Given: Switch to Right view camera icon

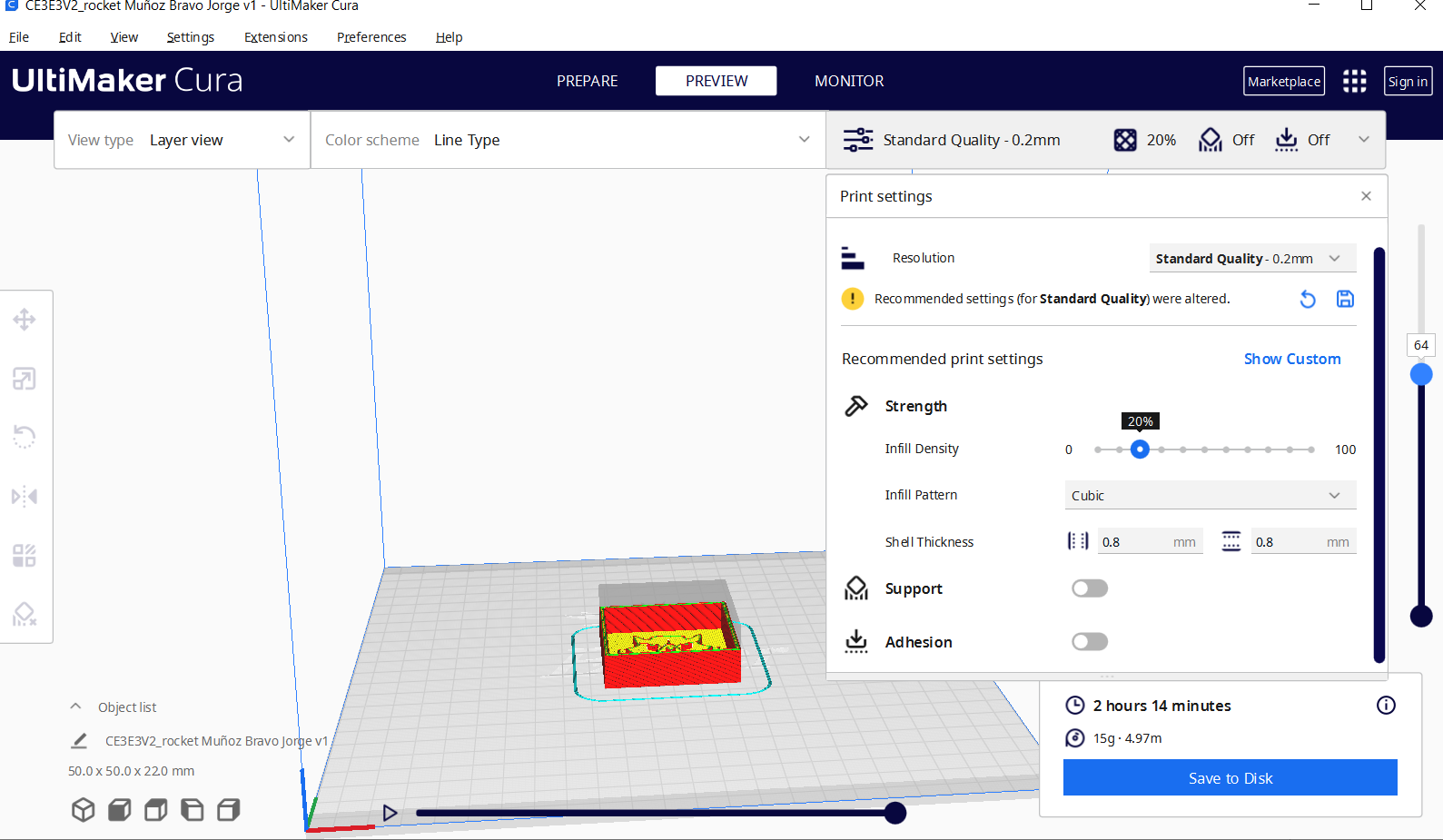Looking at the screenshot, I should pyautogui.click(x=229, y=809).
